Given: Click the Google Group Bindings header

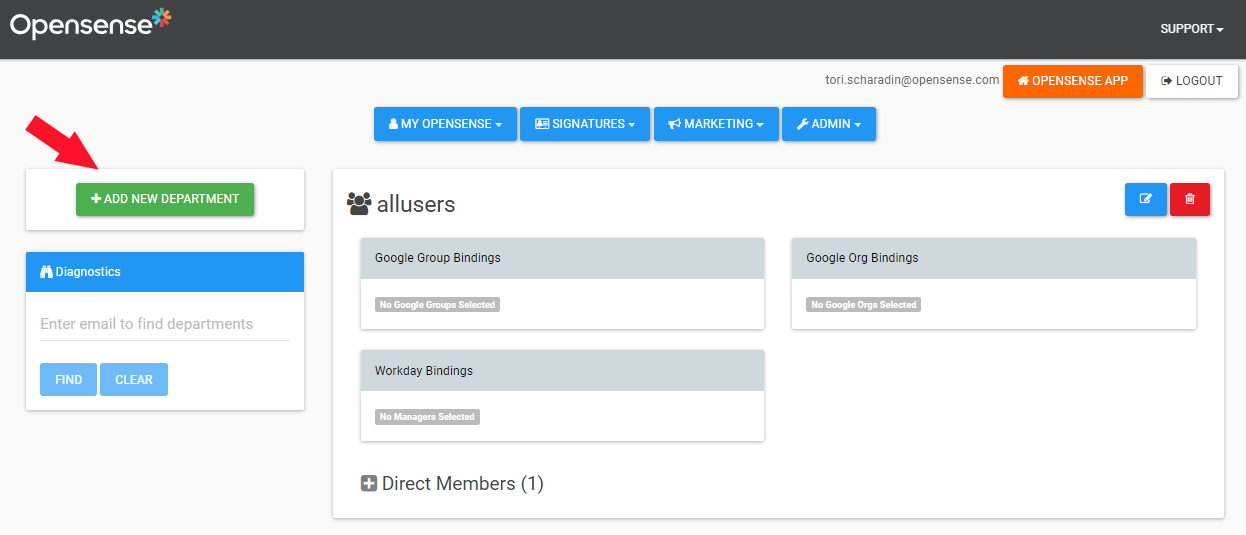Looking at the screenshot, I should click(562, 258).
